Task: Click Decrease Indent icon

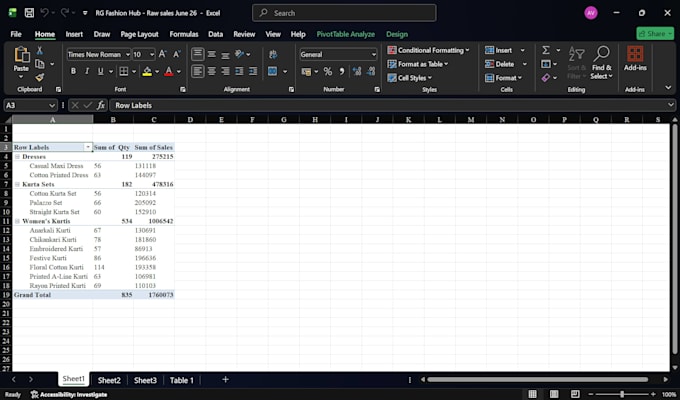Action: click(239, 71)
